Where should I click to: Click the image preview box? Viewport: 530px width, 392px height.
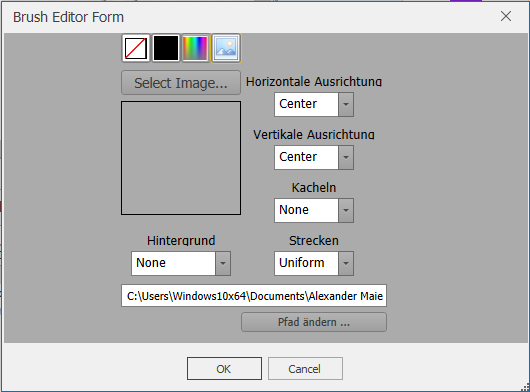pyautogui.click(x=181, y=158)
